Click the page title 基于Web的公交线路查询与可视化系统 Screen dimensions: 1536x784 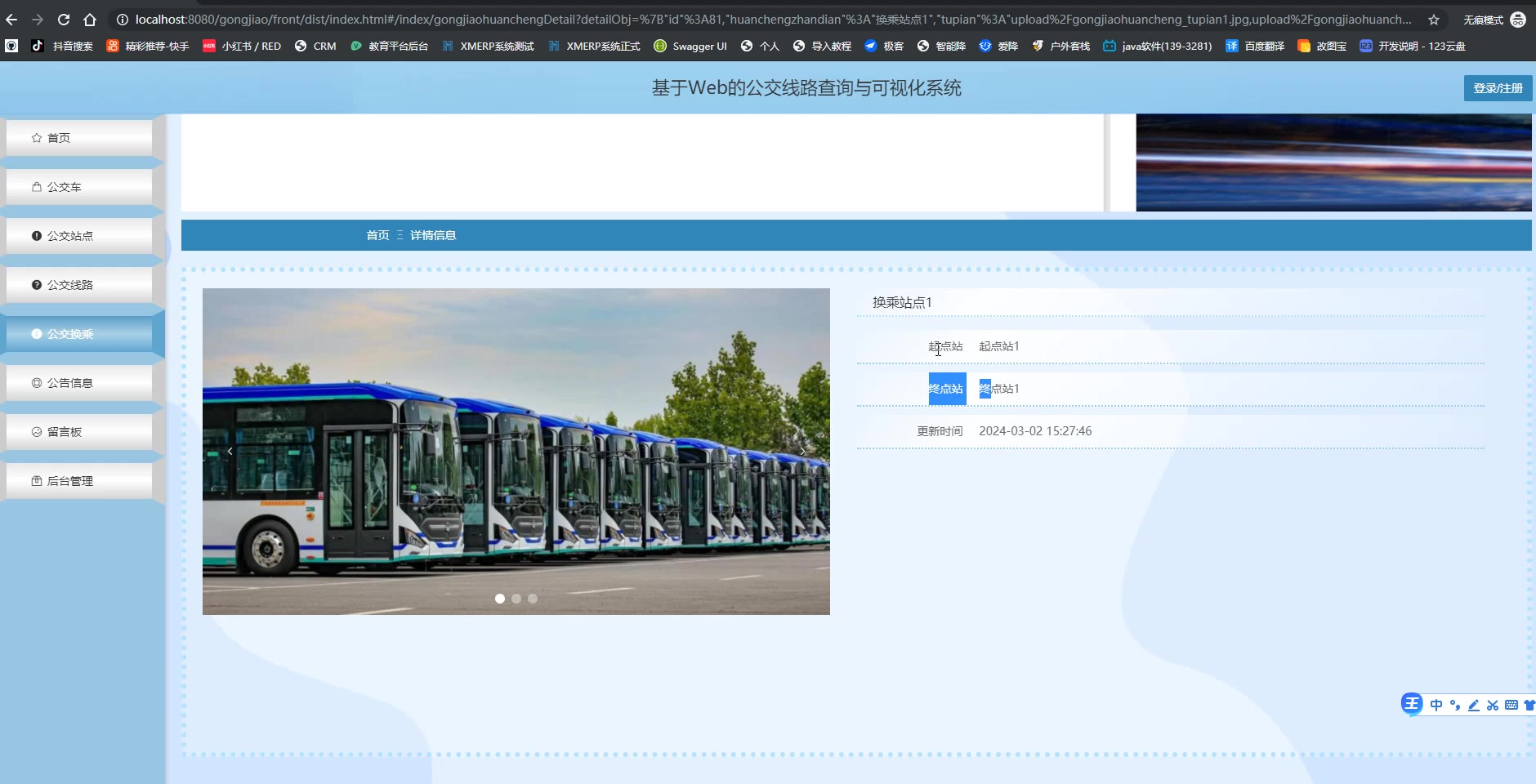tap(806, 88)
